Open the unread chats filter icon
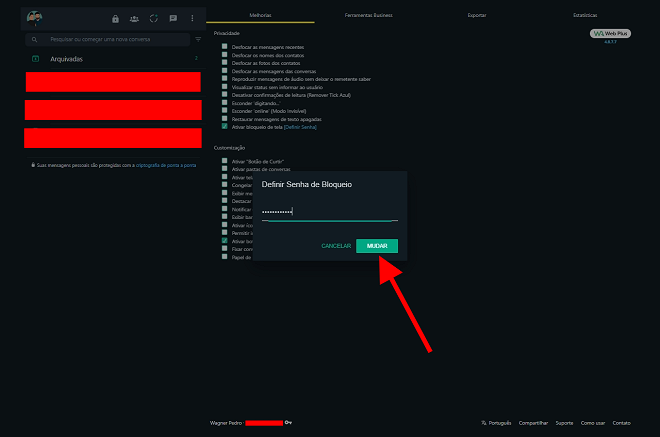Image resolution: width=660 pixels, height=437 pixels. pos(197,40)
